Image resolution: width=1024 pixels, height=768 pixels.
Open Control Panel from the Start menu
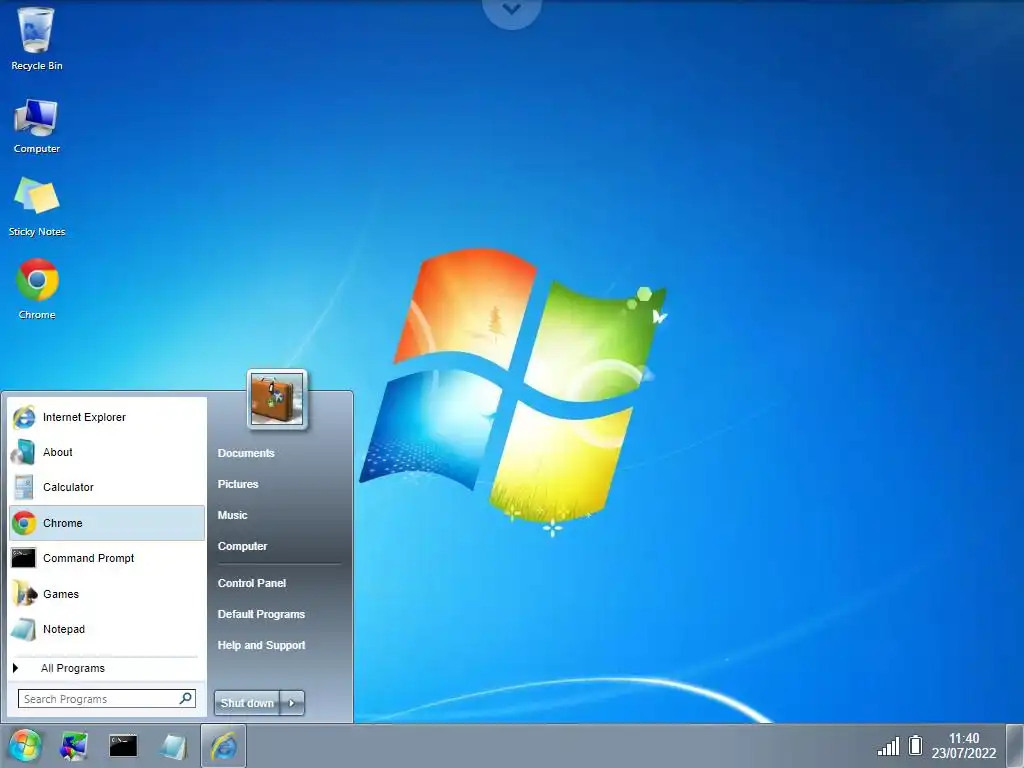tap(251, 583)
